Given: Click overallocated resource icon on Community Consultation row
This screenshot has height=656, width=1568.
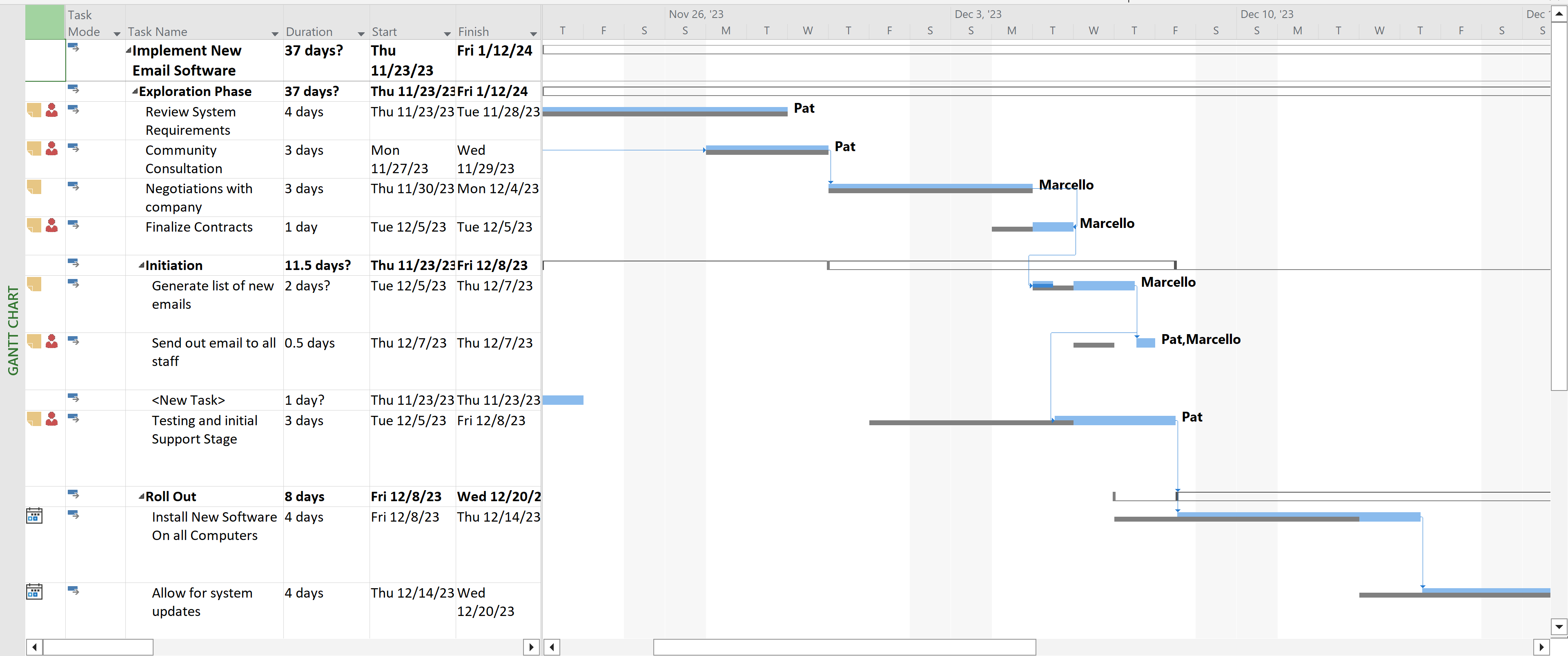Looking at the screenshot, I should click(x=52, y=149).
